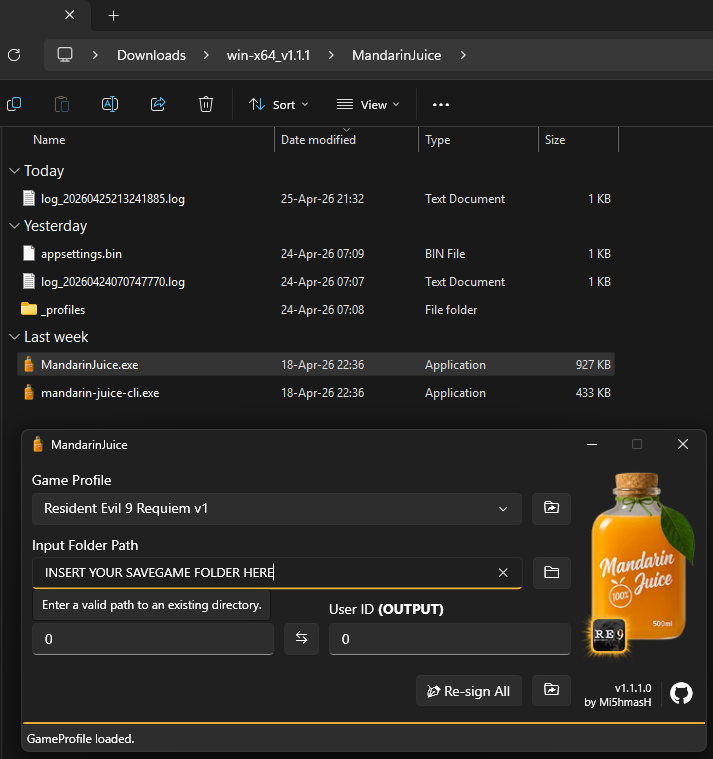Click the User ID input field on the left
This screenshot has width=713, height=759.
click(x=153, y=639)
